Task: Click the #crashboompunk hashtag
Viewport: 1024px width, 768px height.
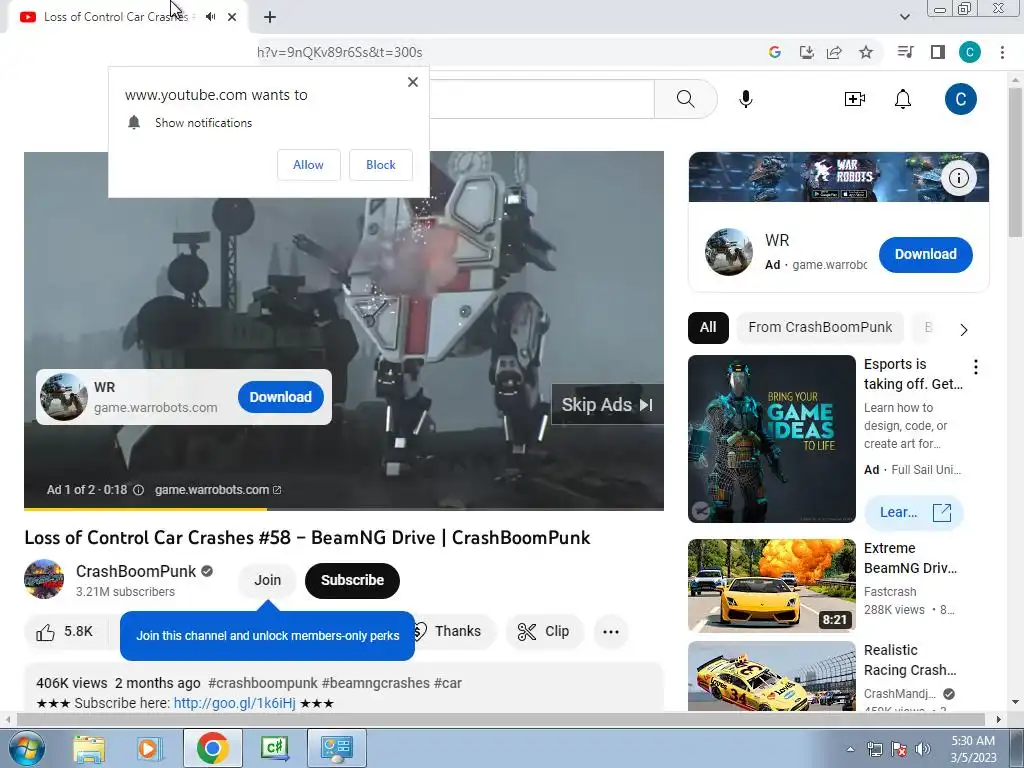Action: [263, 684]
